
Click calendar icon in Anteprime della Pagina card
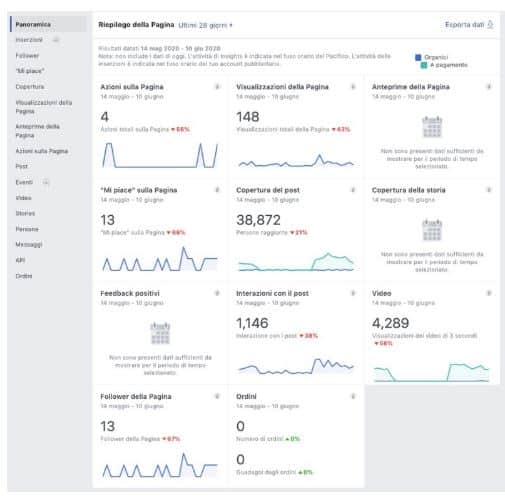click(x=432, y=127)
